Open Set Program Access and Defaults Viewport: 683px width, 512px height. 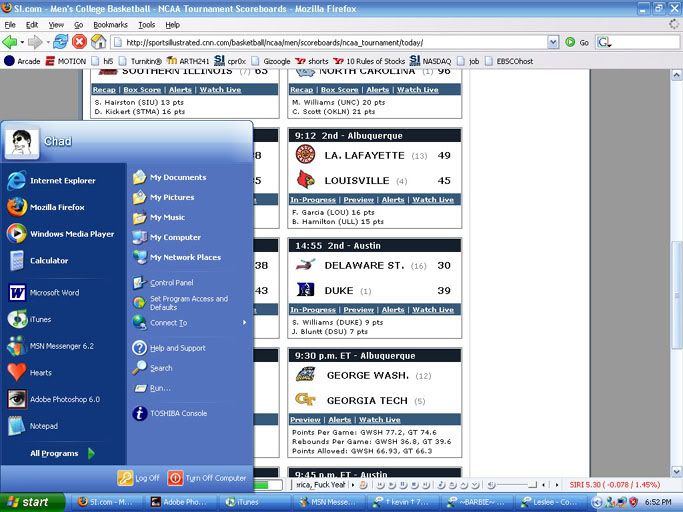tap(180, 303)
